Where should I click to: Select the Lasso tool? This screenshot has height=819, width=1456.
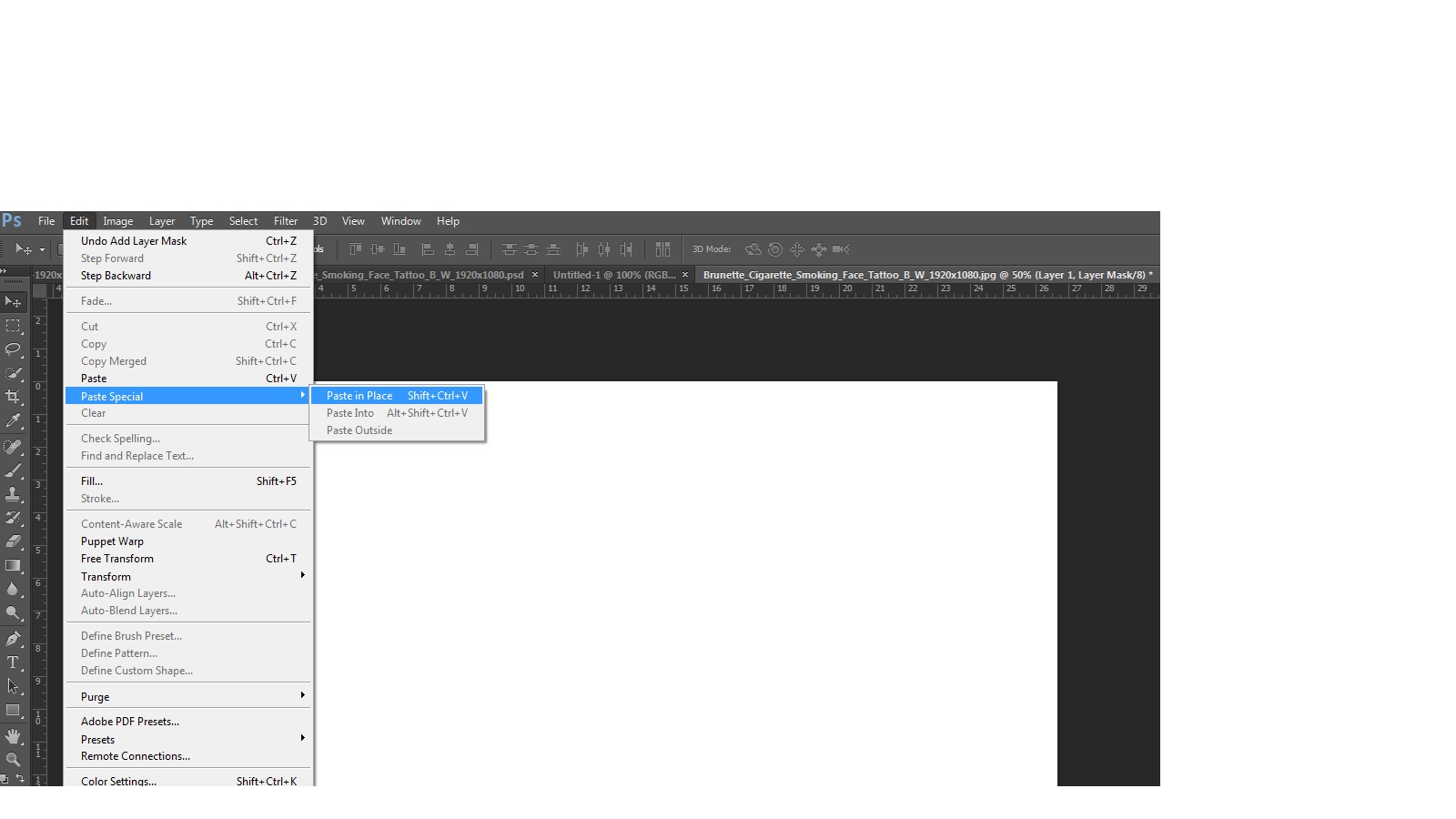pyautogui.click(x=14, y=349)
